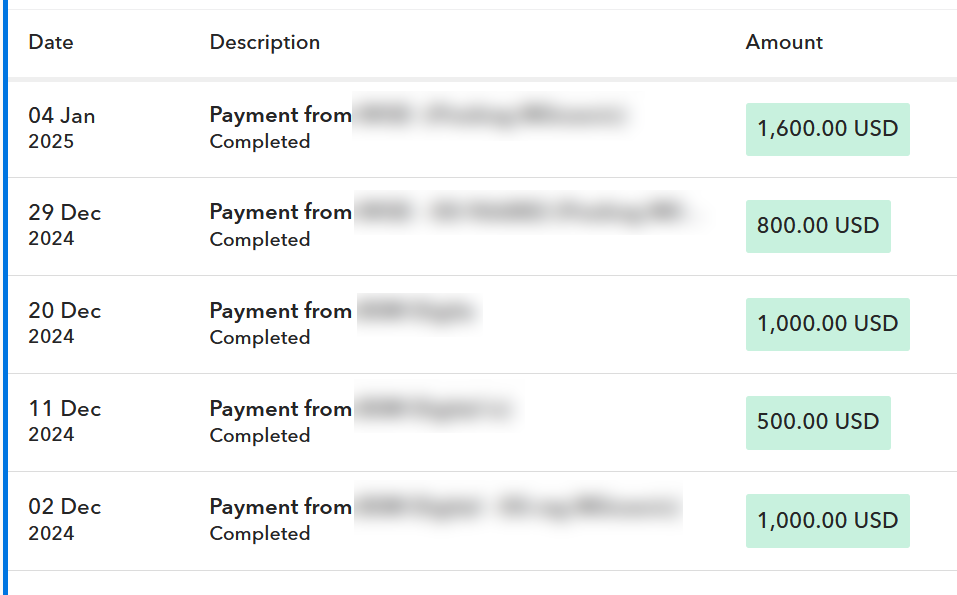Click the 11 Dec 2024 date cell
The width and height of the screenshot is (957, 595).
coord(65,421)
